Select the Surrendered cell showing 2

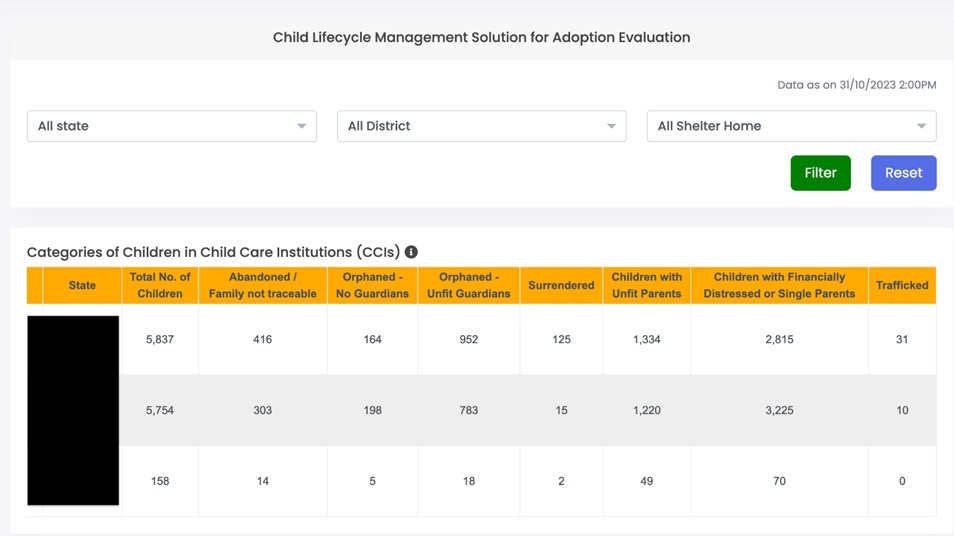(x=561, y=481)
